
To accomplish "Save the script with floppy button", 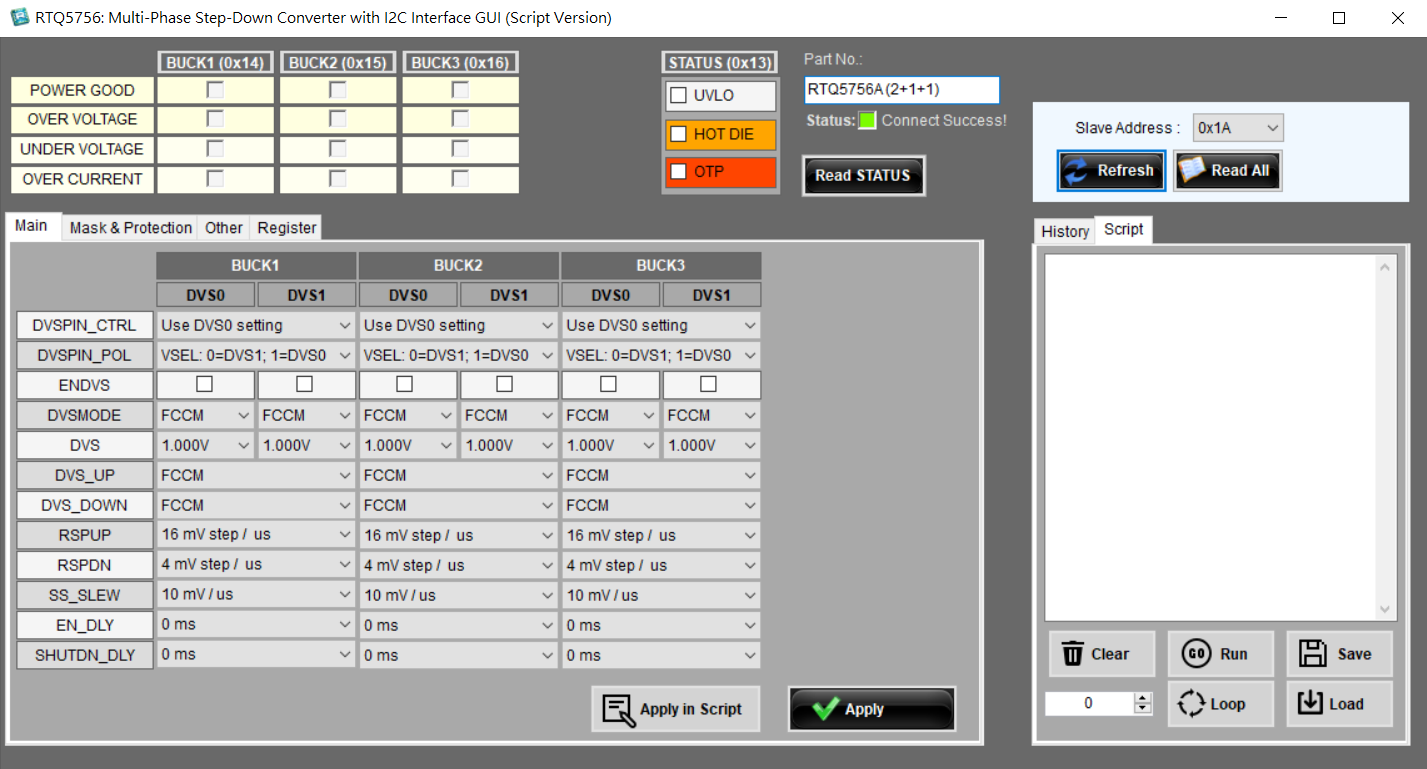I will tap(1339, 654).
